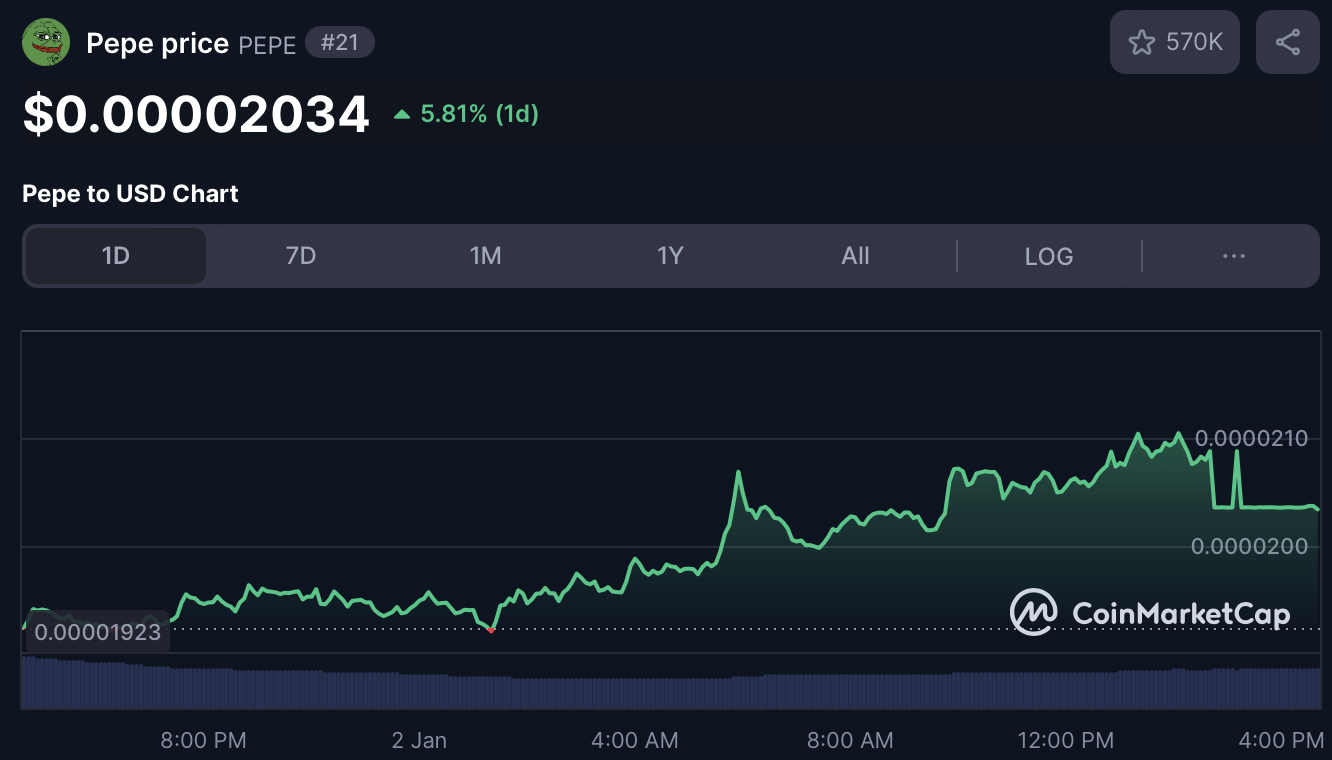The width and height of the screenshot is (1332, 760).
Task: Click the star watchlist icon
Action: 1141,42
